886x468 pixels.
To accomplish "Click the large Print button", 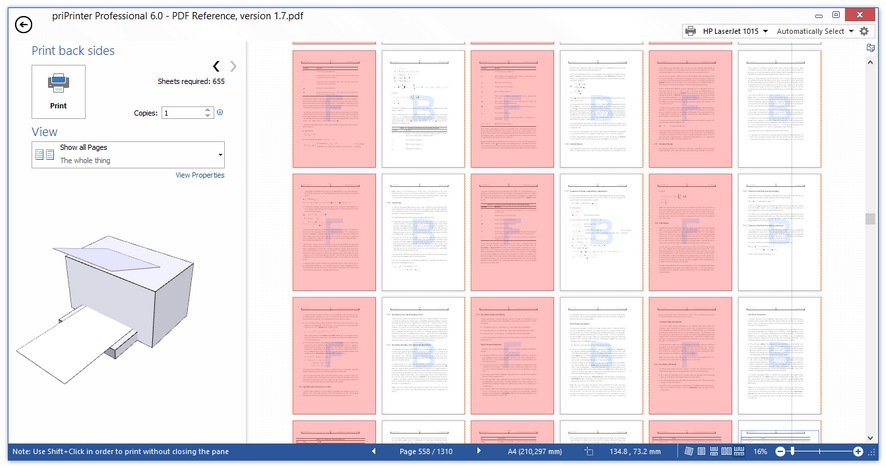I will click(58, 92).
